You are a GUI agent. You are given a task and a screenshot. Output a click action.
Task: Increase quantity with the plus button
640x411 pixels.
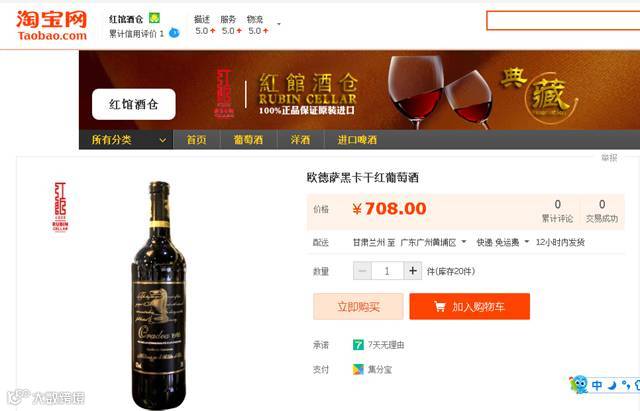pyautogui.click(x=413, y=271)
